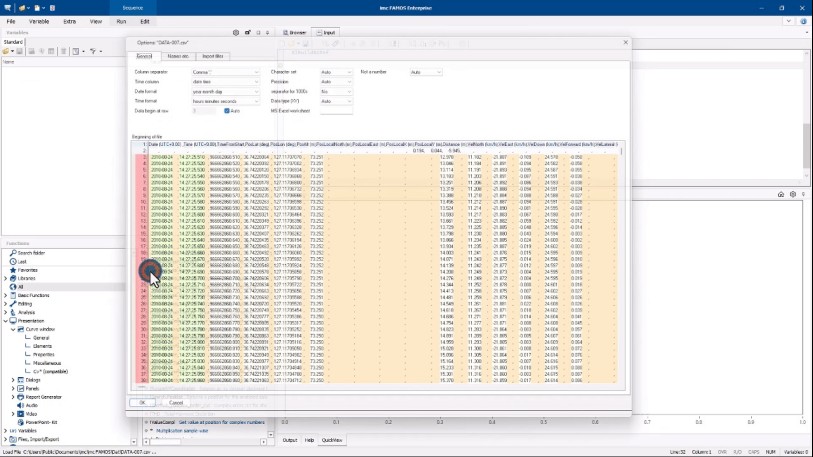Click the settings gear icon above Browser tab

236,32
